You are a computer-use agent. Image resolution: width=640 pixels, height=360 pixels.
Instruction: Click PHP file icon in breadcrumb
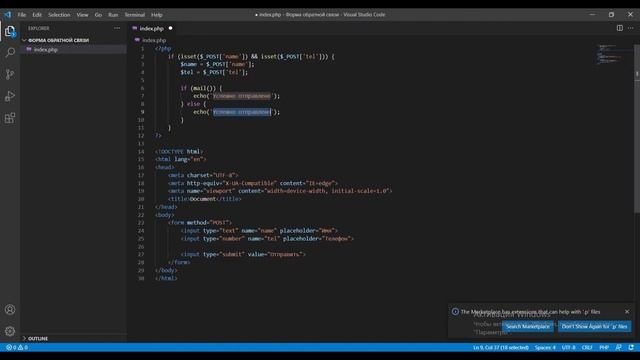137,40
